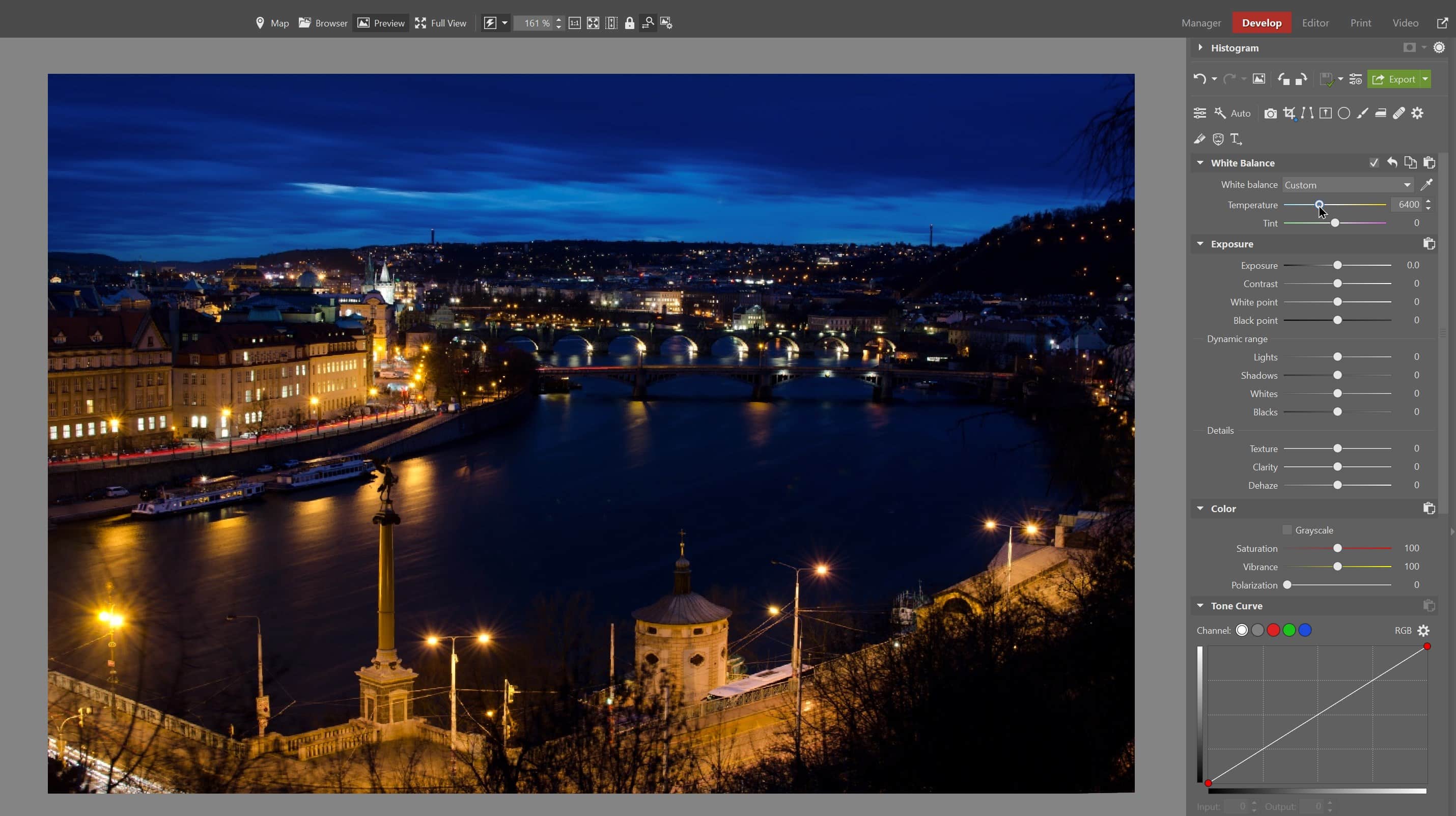The width and height of the screenshot is (1456, 816).
Task: Fit the whole image to the window
Action: (x=593, y=23)
